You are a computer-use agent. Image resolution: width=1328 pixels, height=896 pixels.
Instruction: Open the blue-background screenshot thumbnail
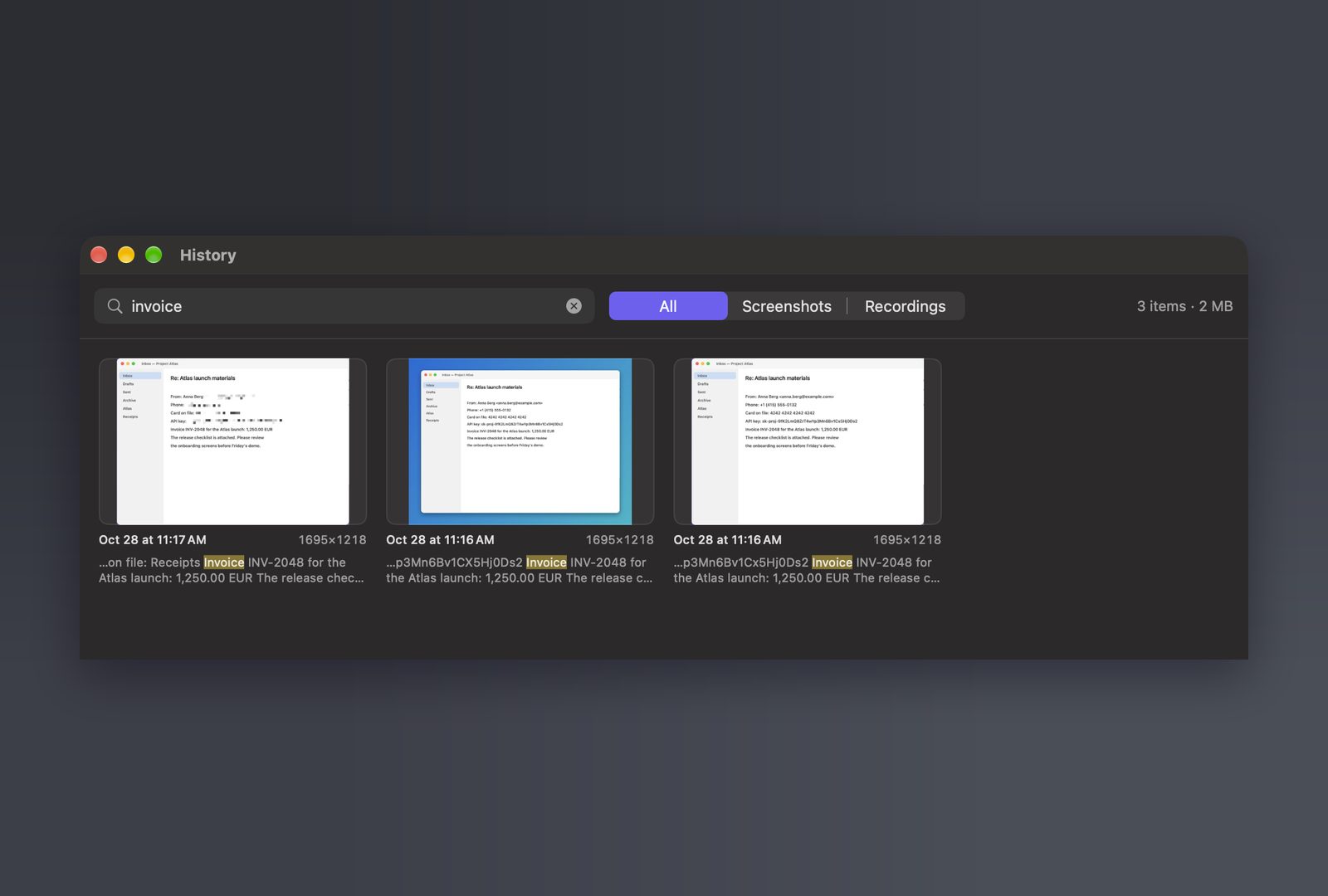coord(520,441)
